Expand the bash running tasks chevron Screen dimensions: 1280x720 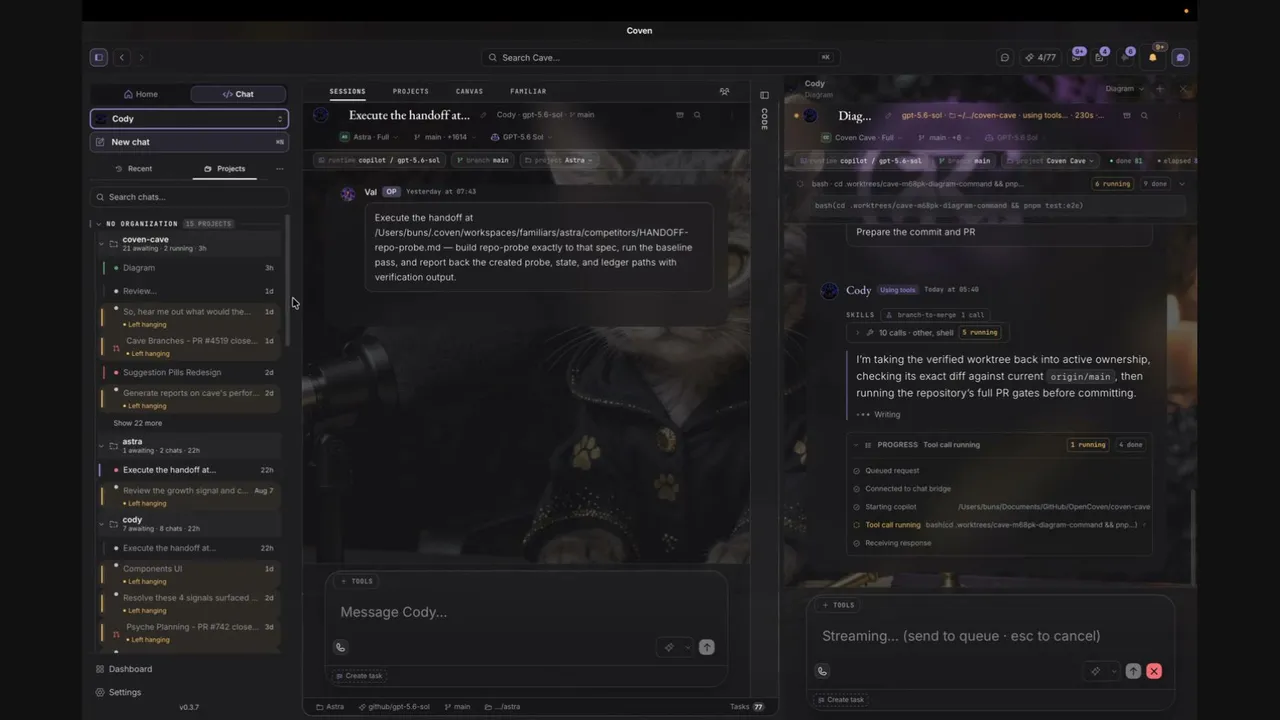(x=1182, y=184)
